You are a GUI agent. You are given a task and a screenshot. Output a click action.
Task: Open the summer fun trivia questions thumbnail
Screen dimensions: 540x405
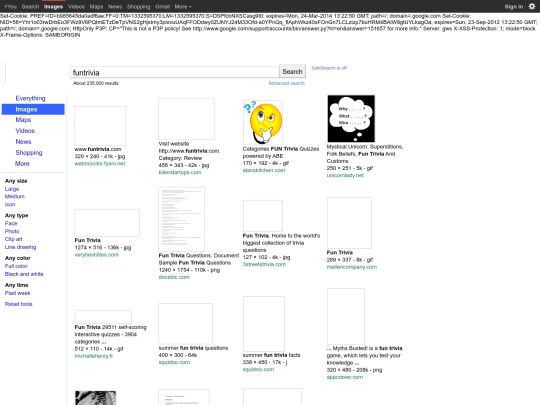tap(185, 324)
